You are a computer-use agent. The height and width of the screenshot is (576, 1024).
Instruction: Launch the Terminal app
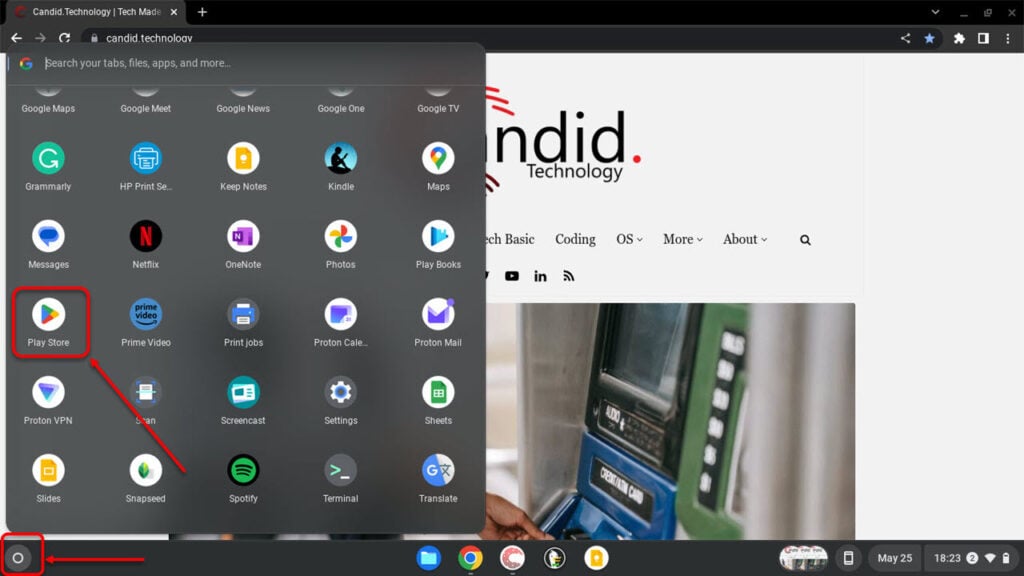pyautogui.click(x=340, y=470)
